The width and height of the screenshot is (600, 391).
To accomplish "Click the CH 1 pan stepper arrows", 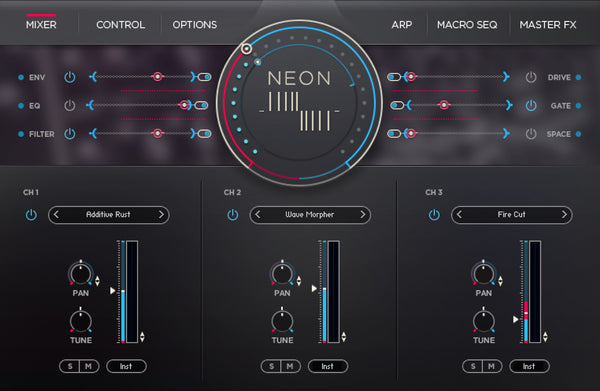I will tap(97, 281).
